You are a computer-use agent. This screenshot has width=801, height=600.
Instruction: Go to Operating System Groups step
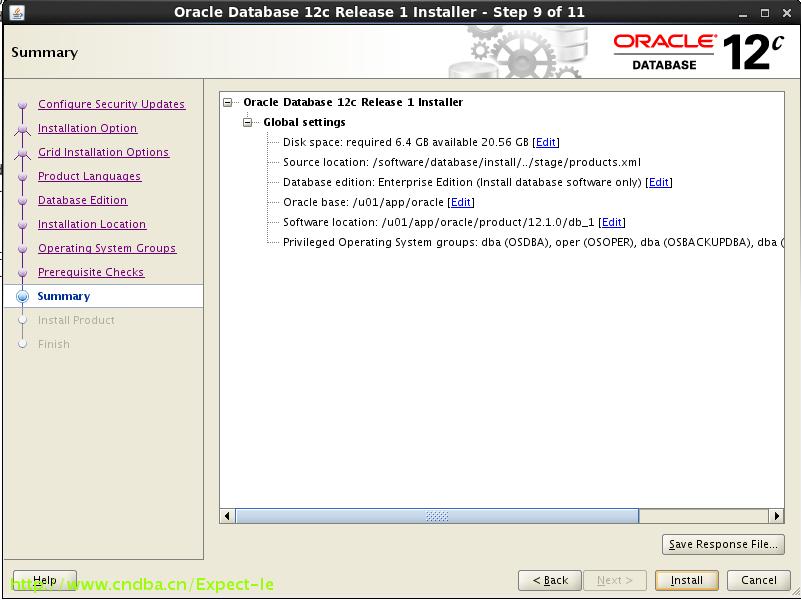[107, 248]
